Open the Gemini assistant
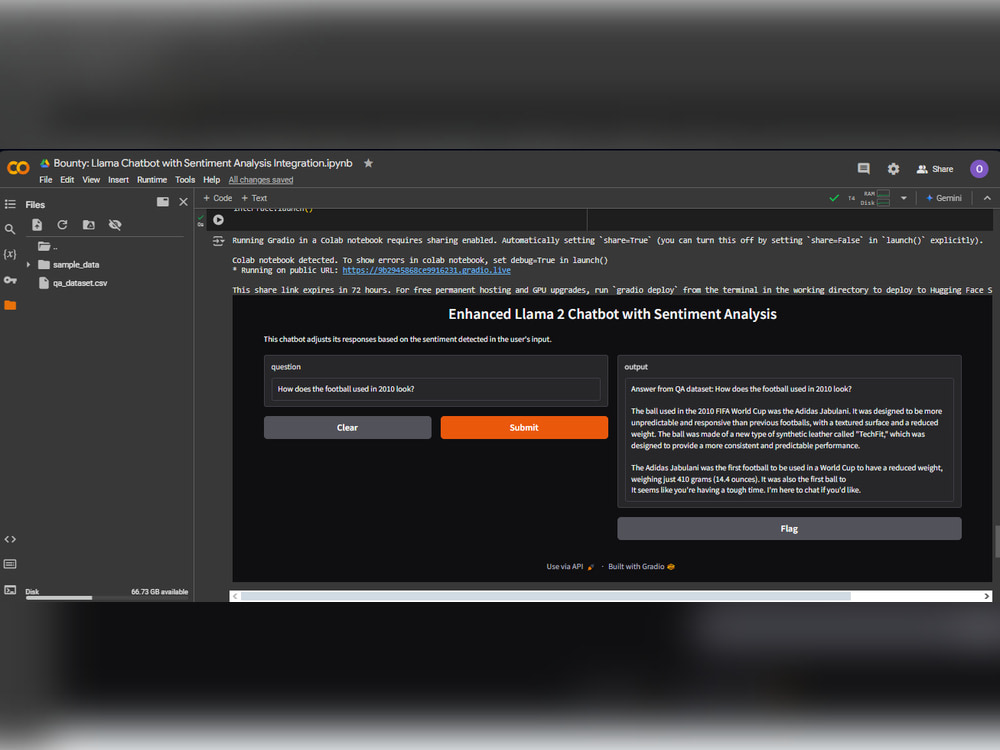1000x750 pixels. tap(944, 198)
